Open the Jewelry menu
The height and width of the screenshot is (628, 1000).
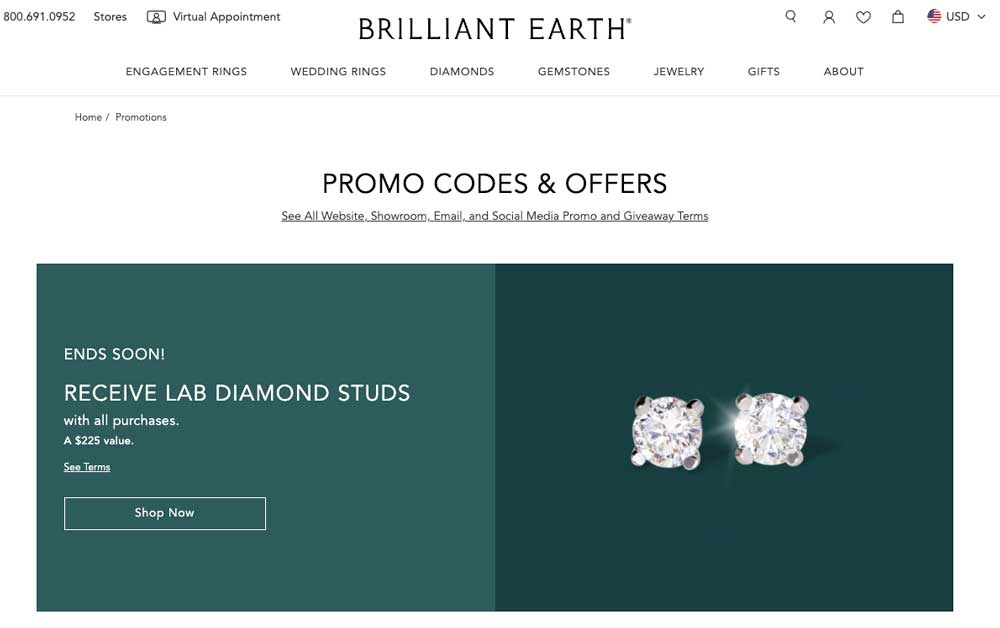tap(679, 72)
